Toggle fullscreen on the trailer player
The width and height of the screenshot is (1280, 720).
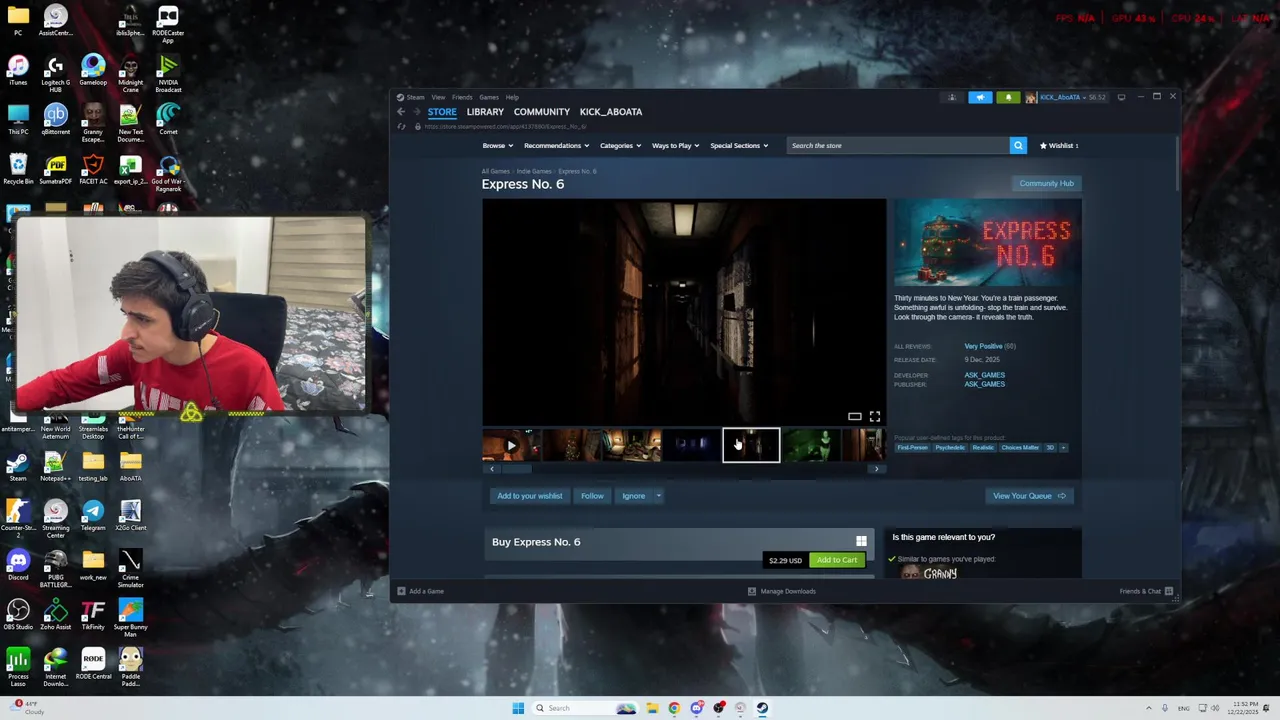875,417
